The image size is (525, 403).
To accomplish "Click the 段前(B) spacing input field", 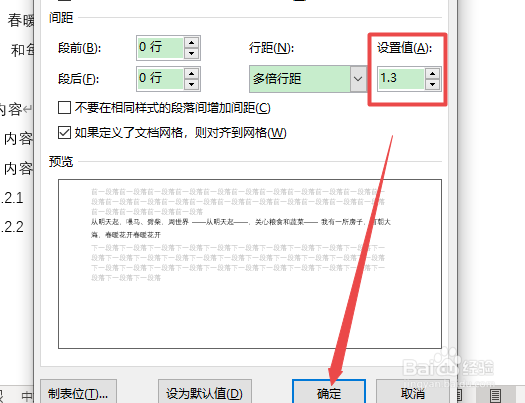I will [x=160, y=48].
